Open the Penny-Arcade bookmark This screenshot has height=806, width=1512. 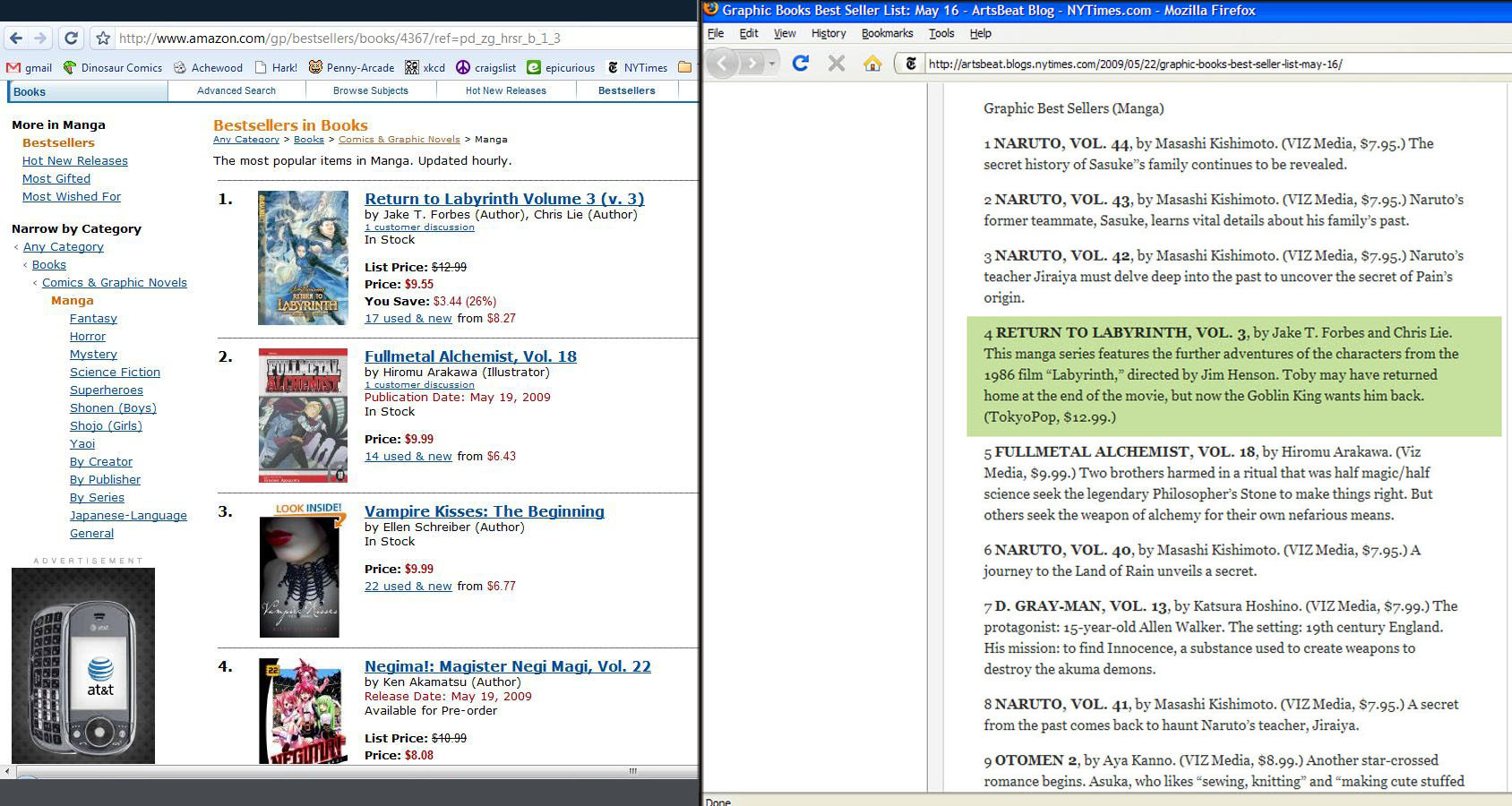351,67
